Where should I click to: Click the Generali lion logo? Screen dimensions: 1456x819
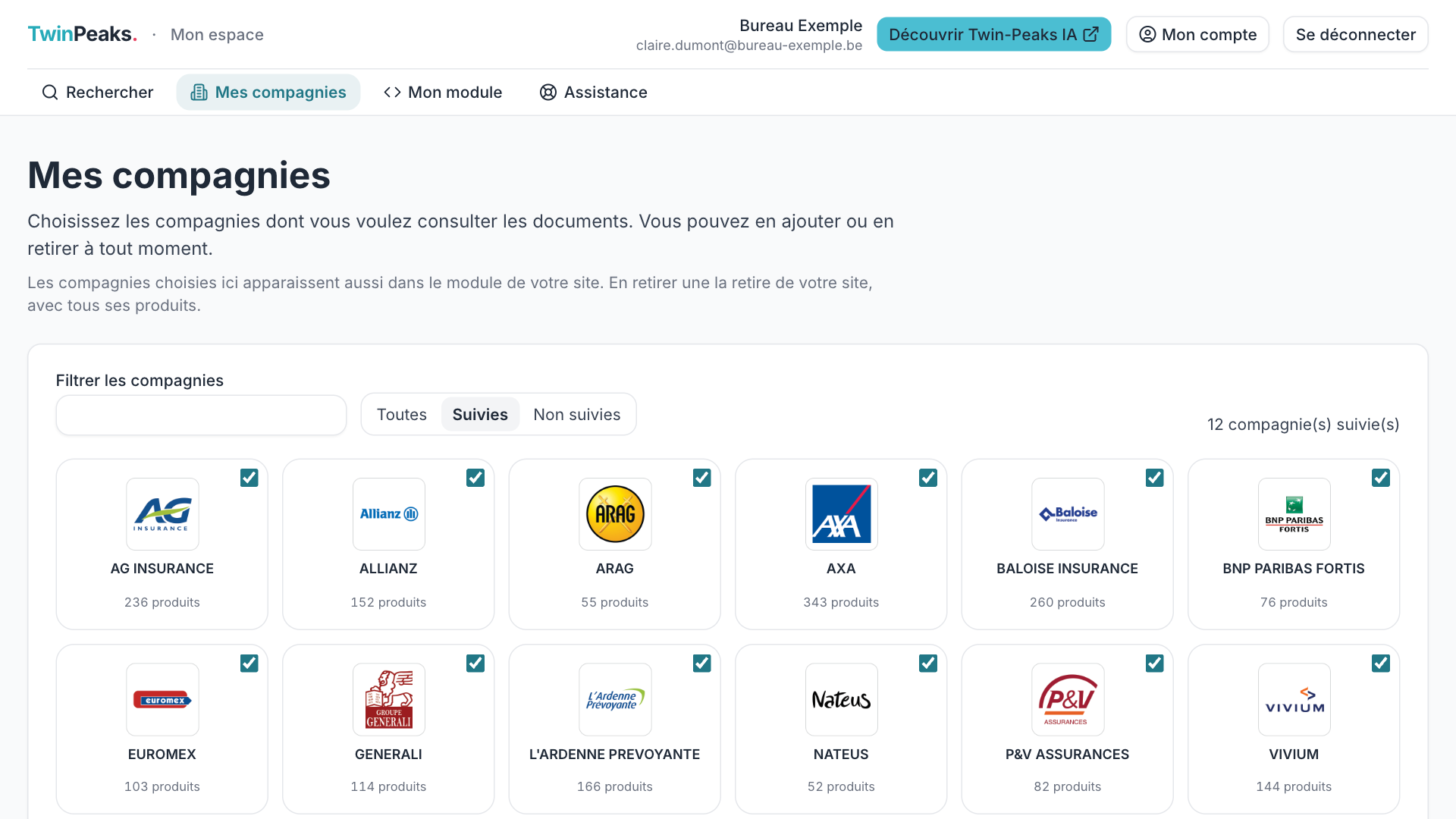pos(389,700)
